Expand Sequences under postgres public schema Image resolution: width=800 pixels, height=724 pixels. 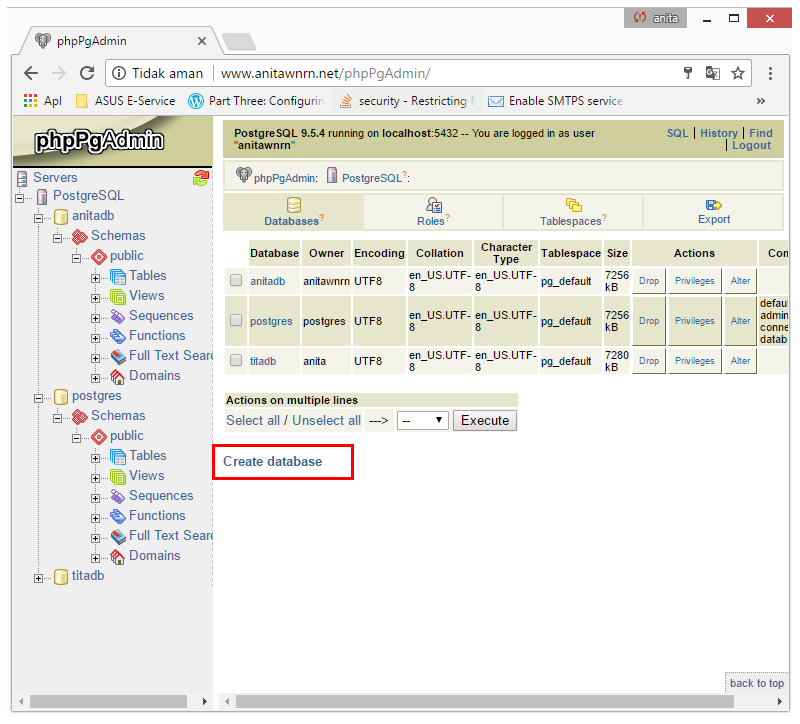pos(95,498)
